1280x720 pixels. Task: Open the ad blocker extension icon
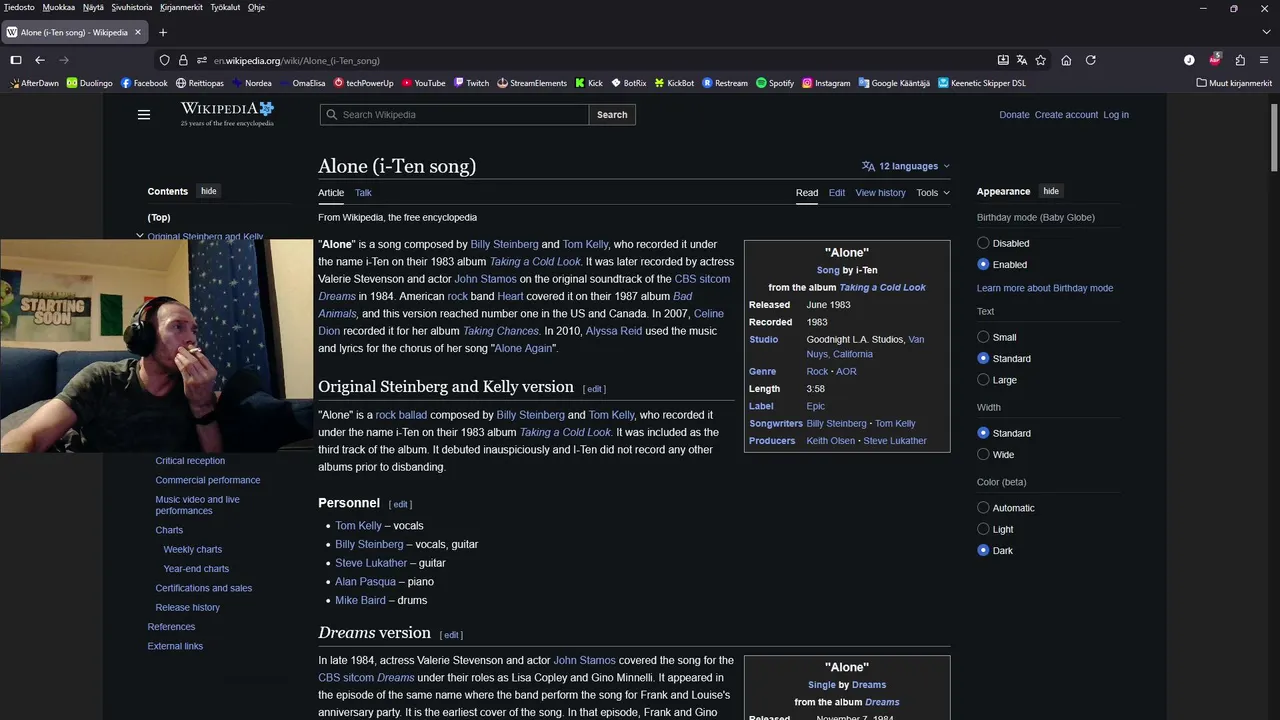point(1215,59)
